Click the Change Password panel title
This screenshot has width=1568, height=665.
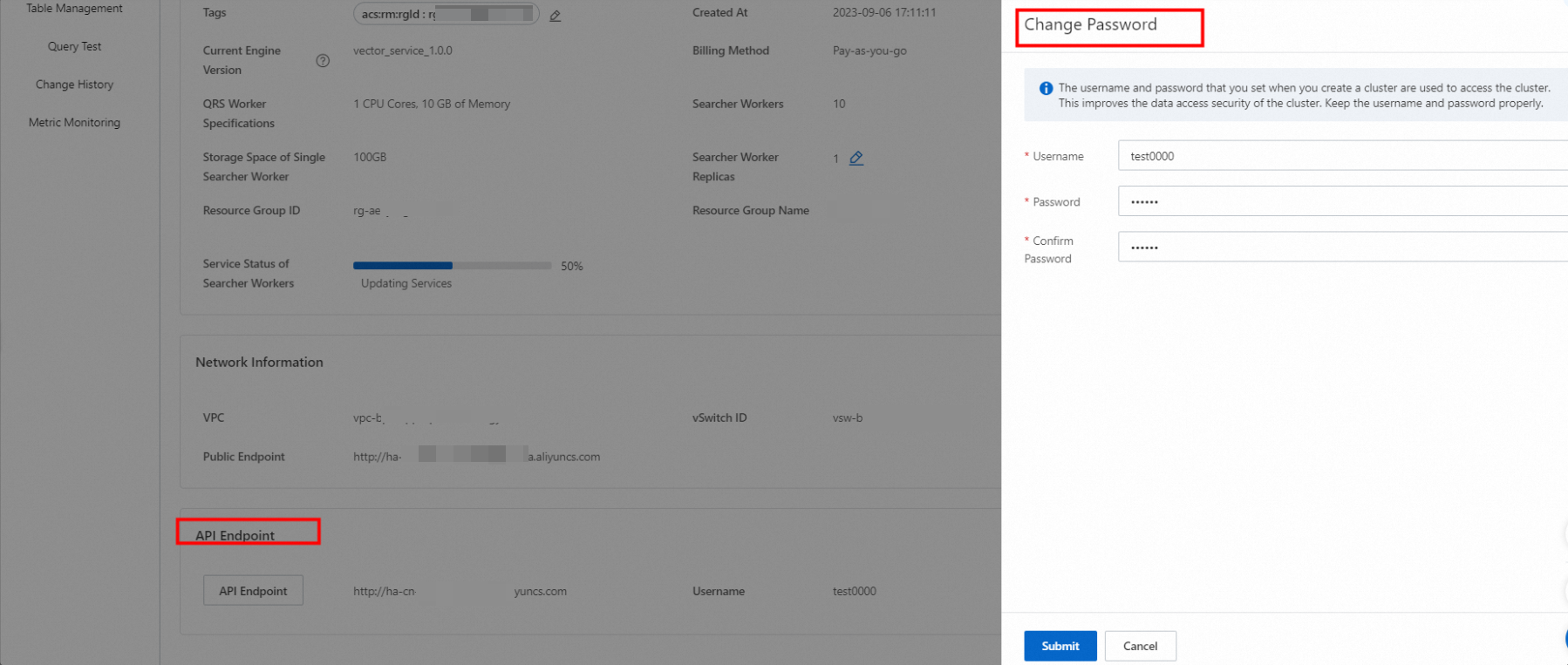coord(1090,24)
